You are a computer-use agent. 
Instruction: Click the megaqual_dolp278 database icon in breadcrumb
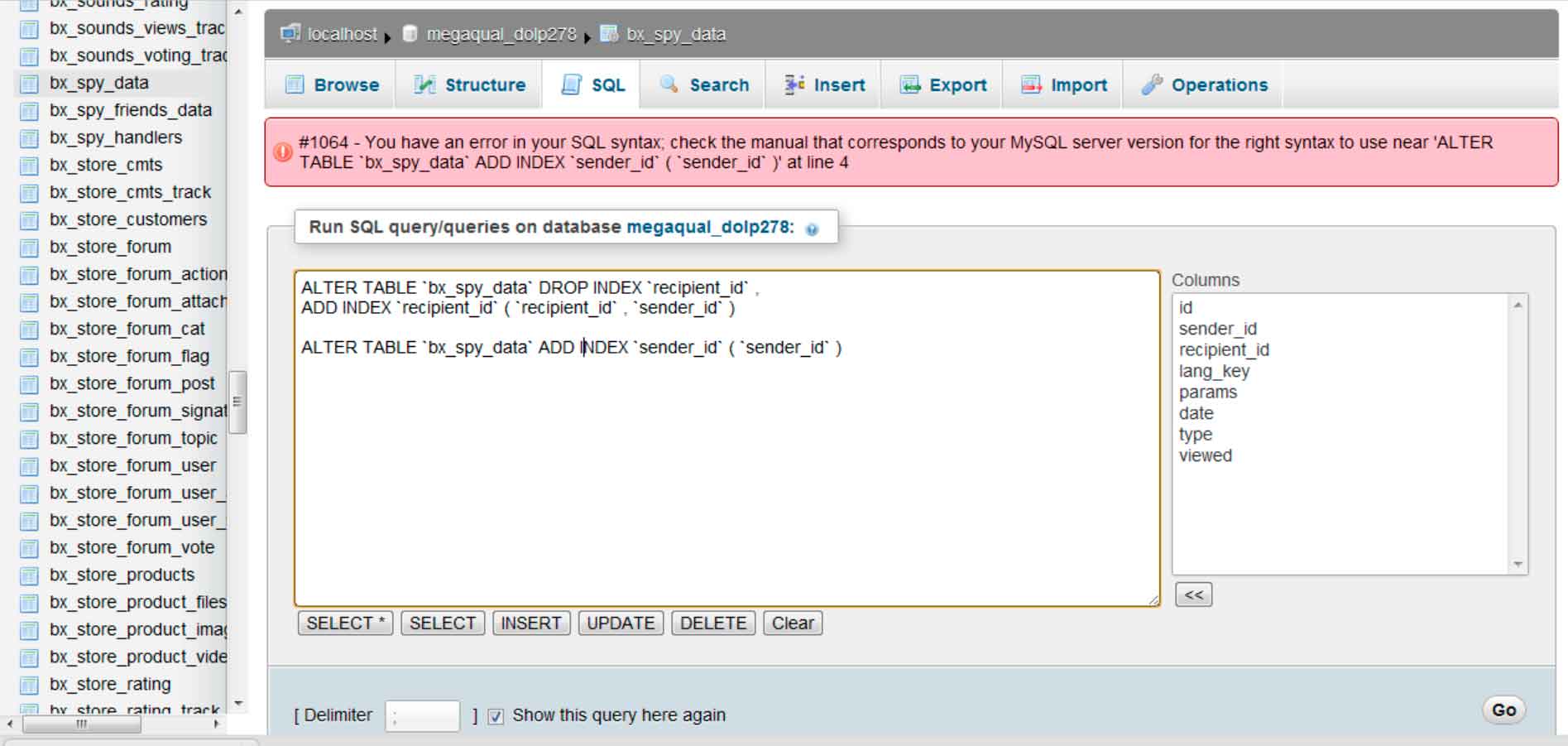pos(410,34)
